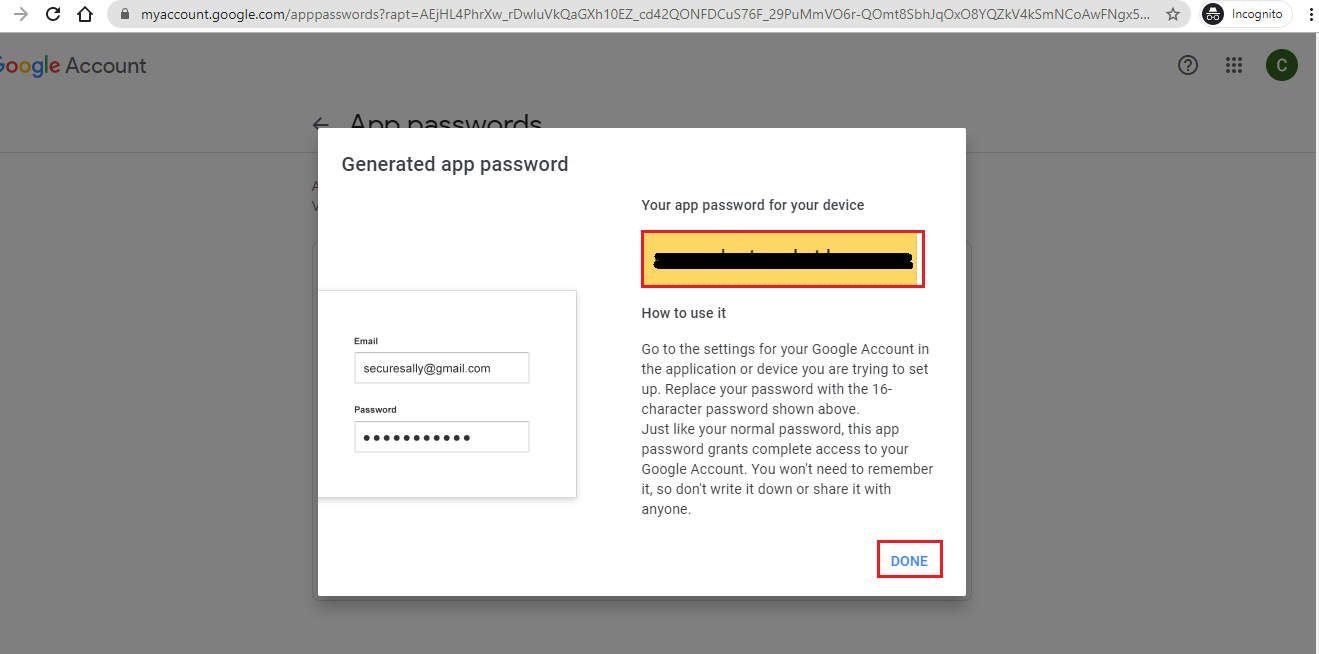Click the securesally@gmail.com email field
Viewport: 1319px width, 654px height.
point(441,368)
